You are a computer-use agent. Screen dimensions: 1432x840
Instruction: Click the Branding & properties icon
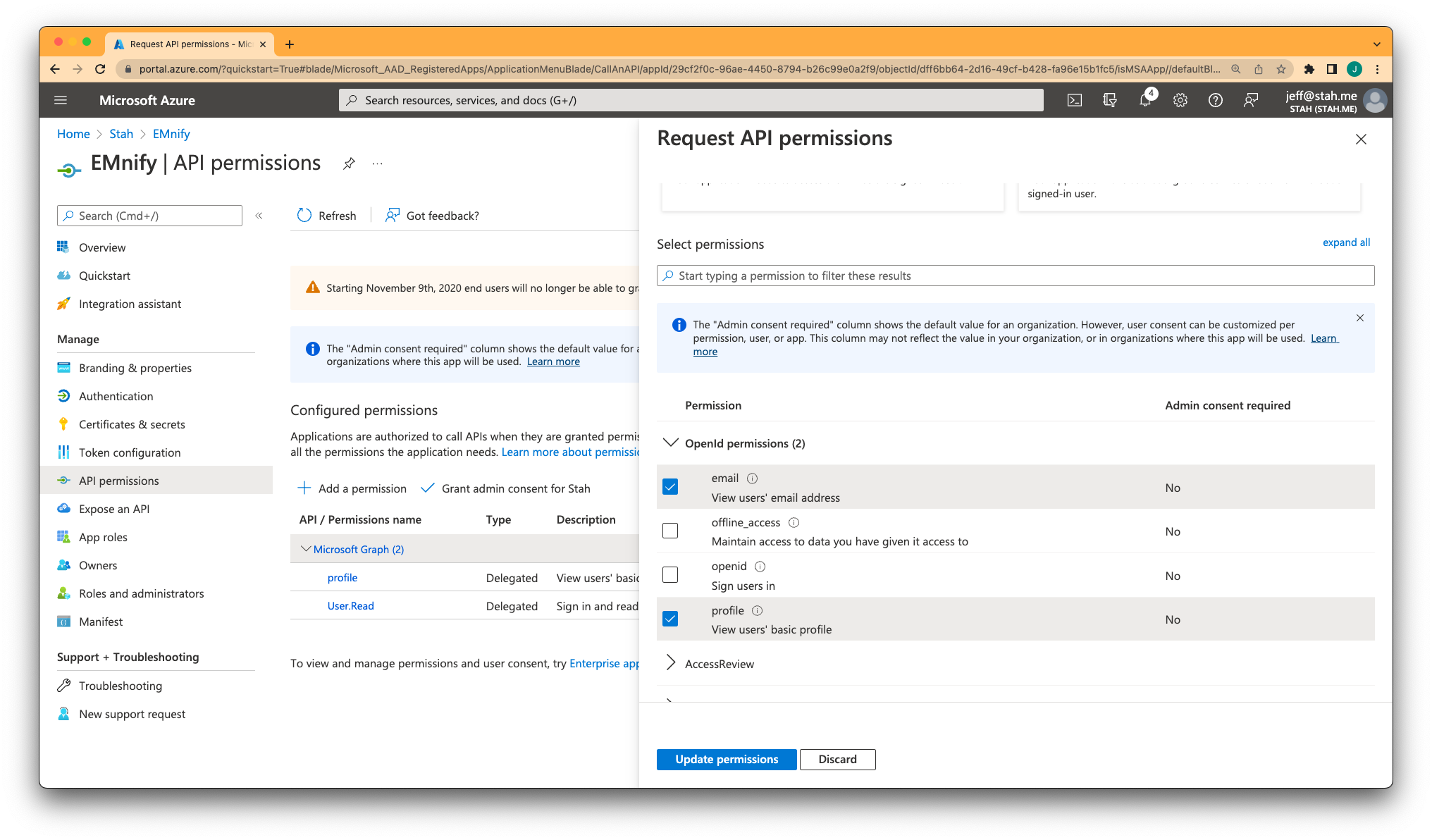(64, 367)
